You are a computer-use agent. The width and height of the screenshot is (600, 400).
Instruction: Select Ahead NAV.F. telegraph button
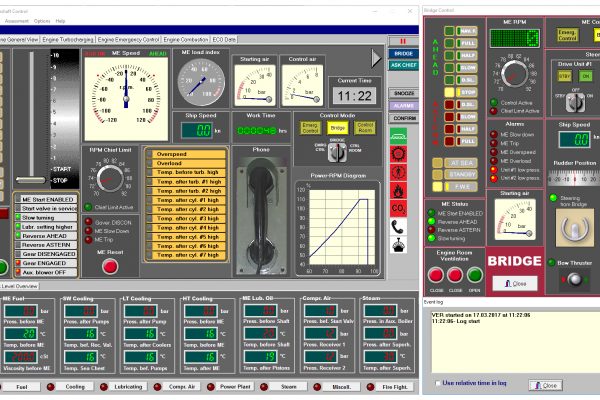pos(467,31)
